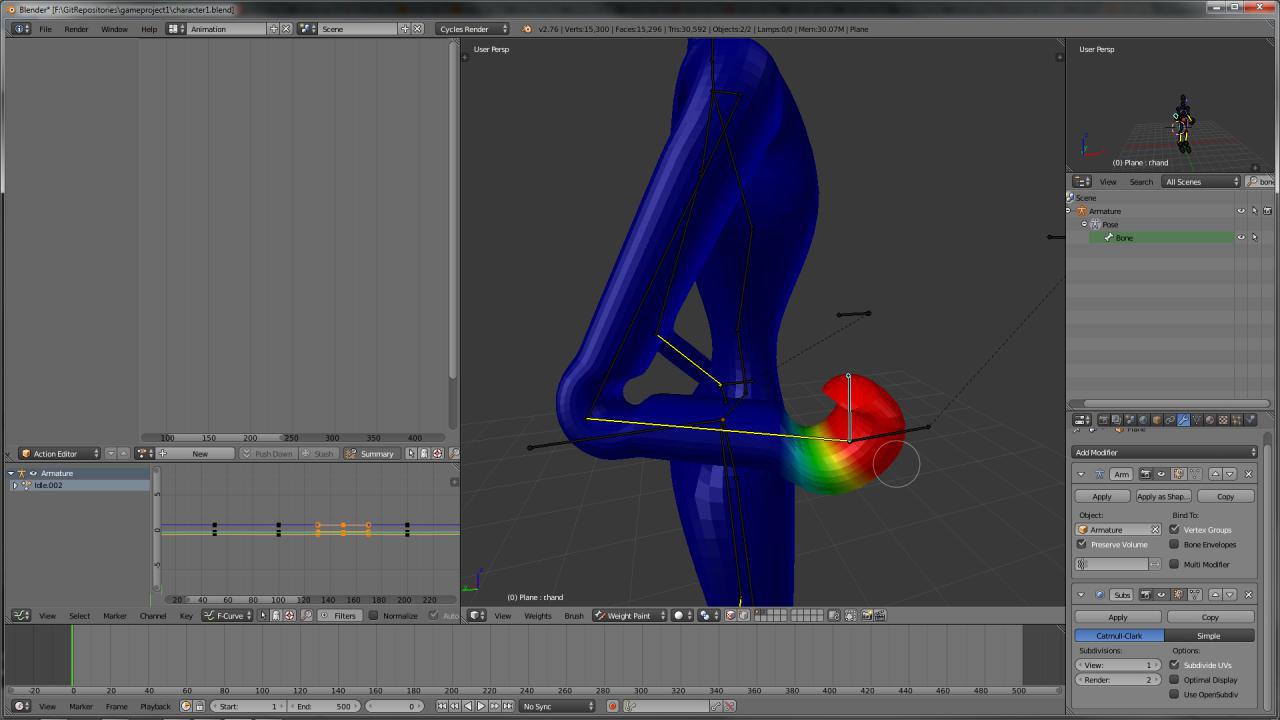Adjust the Render subdivisions field
The image size is (1280, 720).
point(1118,680)
